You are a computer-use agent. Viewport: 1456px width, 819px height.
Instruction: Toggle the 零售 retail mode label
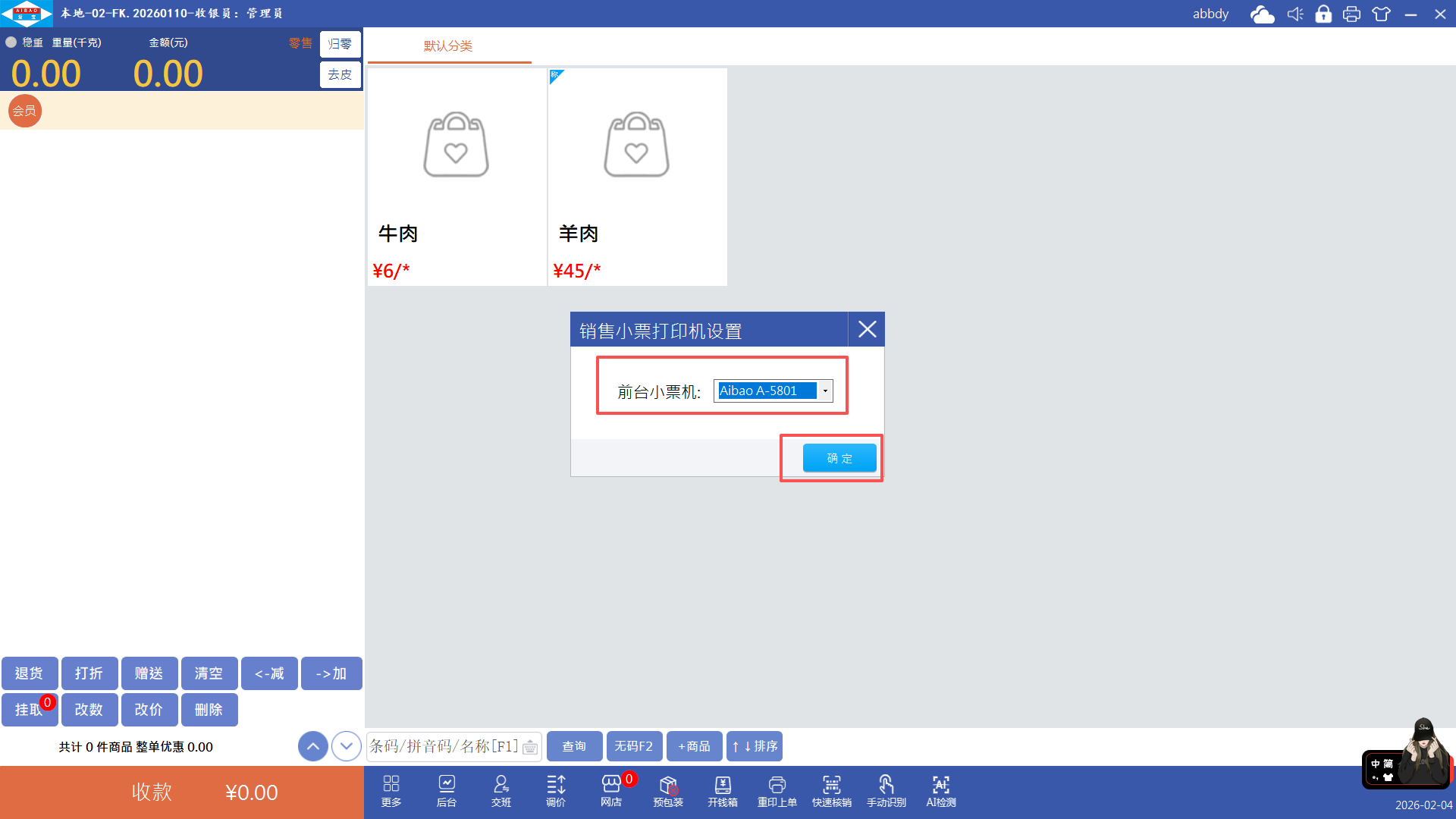pos(300,43)
